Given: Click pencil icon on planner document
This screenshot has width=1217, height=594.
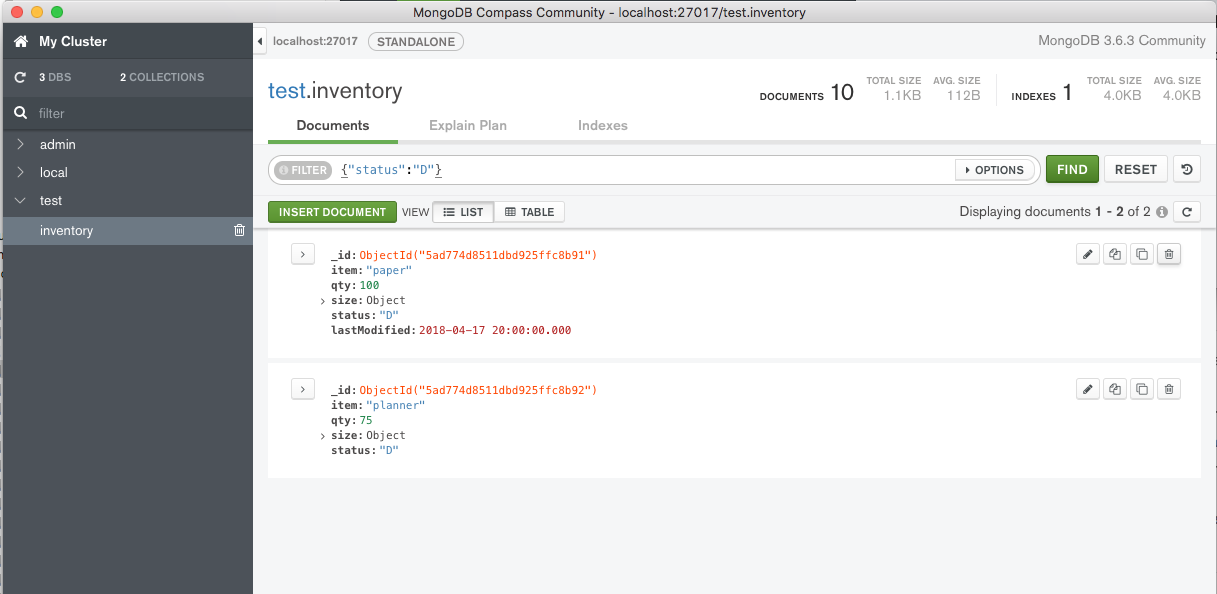Looking at the screenshot, I should (x=1088, y=389).
